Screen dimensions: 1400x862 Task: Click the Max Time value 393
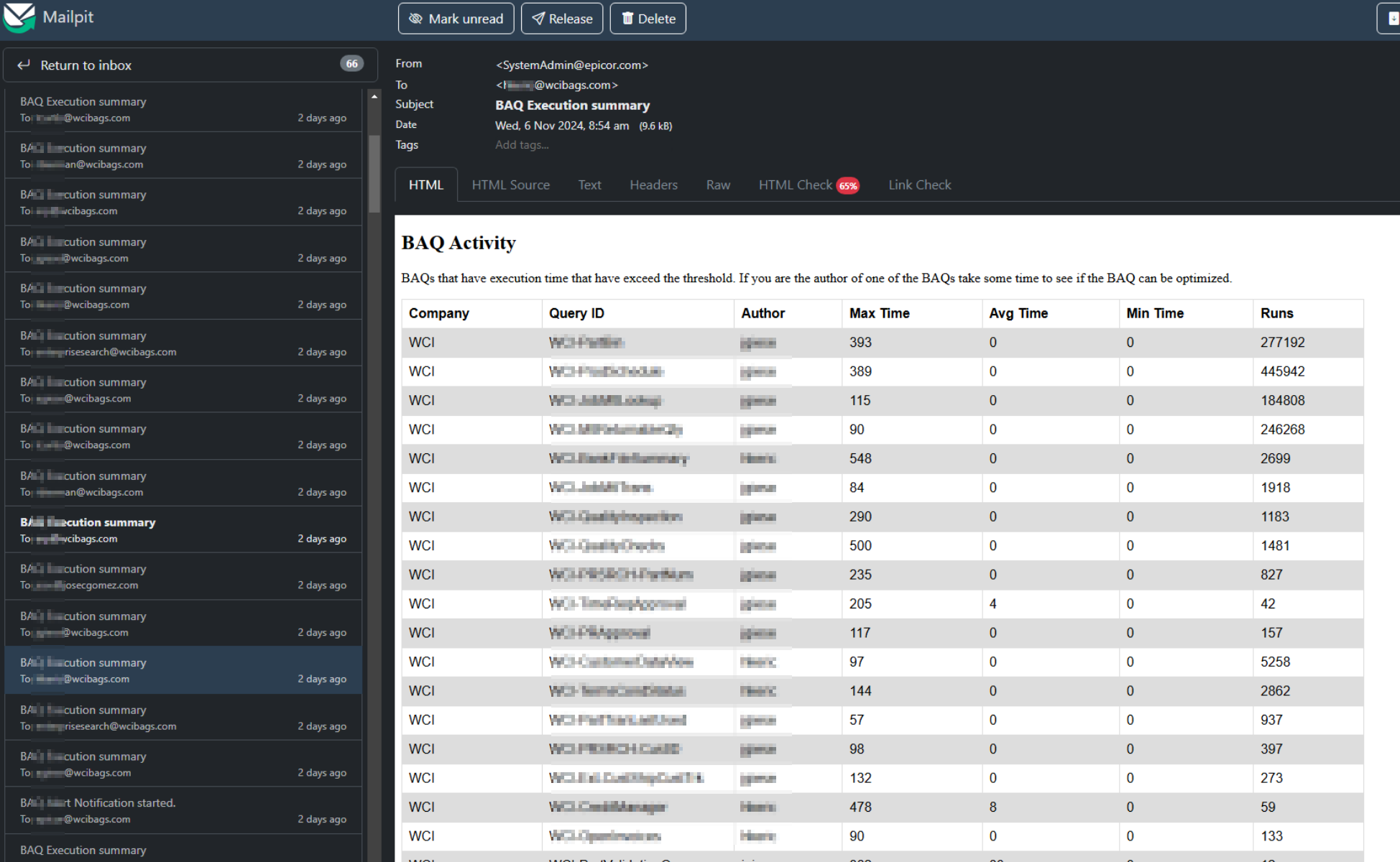(860, 343)
